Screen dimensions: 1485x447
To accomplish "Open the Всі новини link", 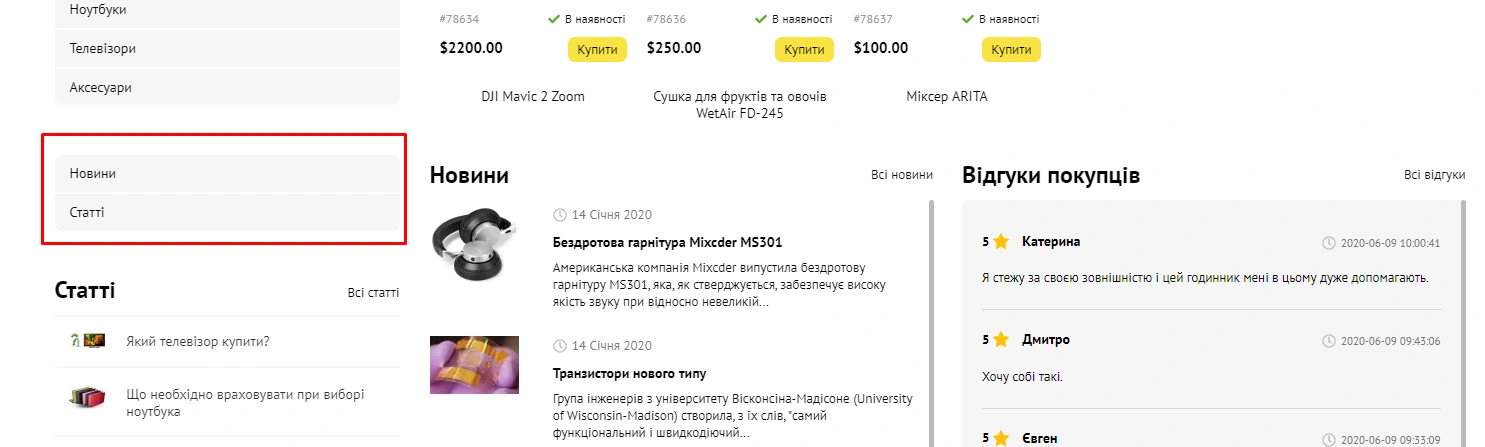I will 901,175.
